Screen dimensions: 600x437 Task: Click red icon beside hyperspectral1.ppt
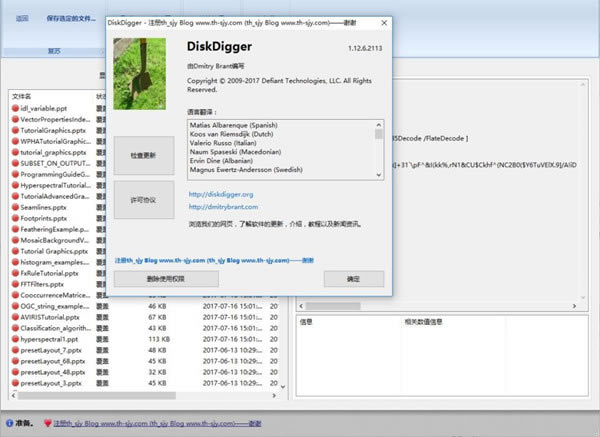point(15,339)
